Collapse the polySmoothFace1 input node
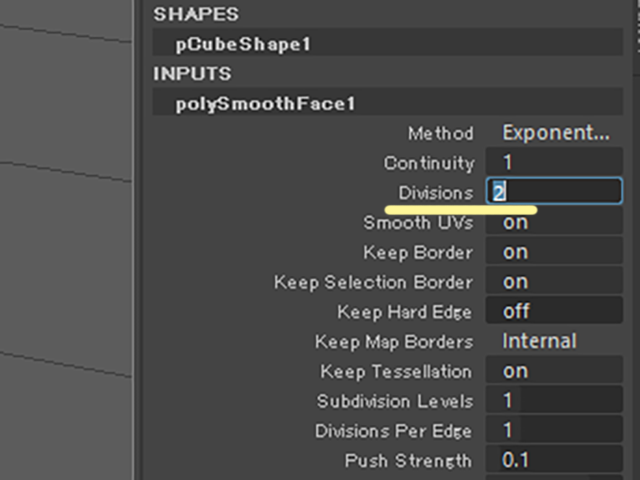Image resolution: width=640 pixels, height=480 pixels. click(388, 102)
